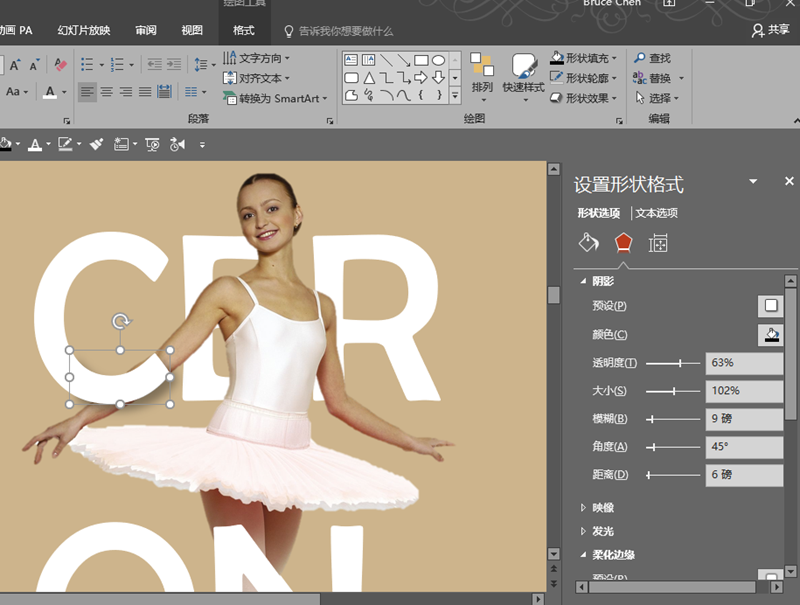This screenshot has height=605, width=800.
Task: Open the Aa change case dropdown
Action: [x=17, y=92]
